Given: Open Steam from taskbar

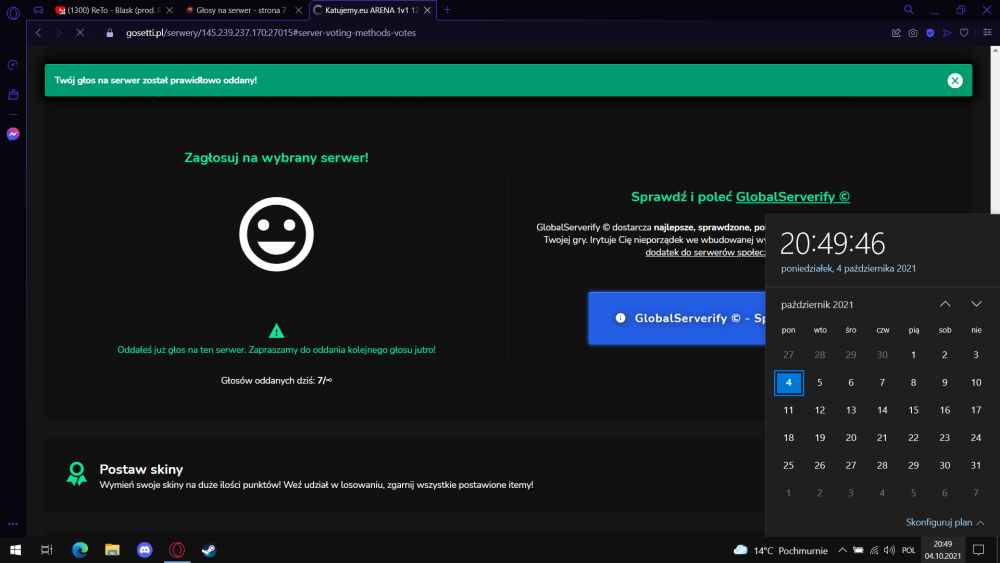Looking at the screenshot, I should click(209, 550).
